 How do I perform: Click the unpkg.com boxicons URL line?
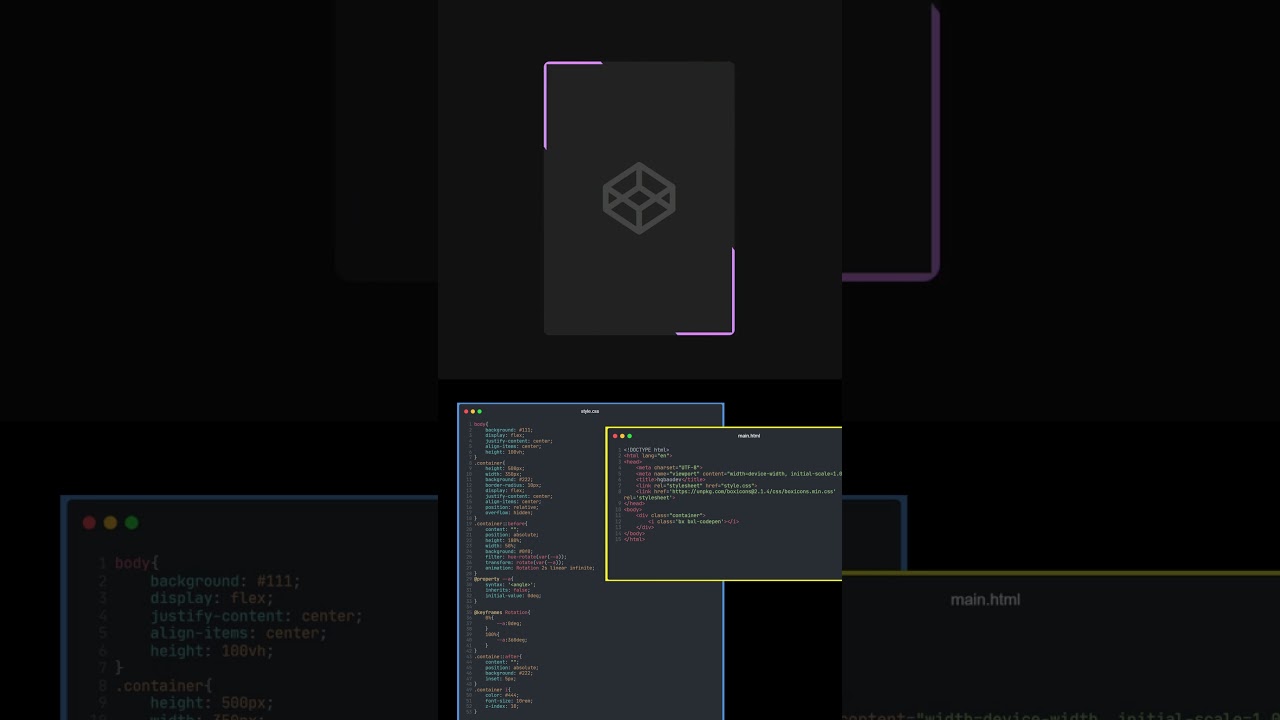coord(736,491)
